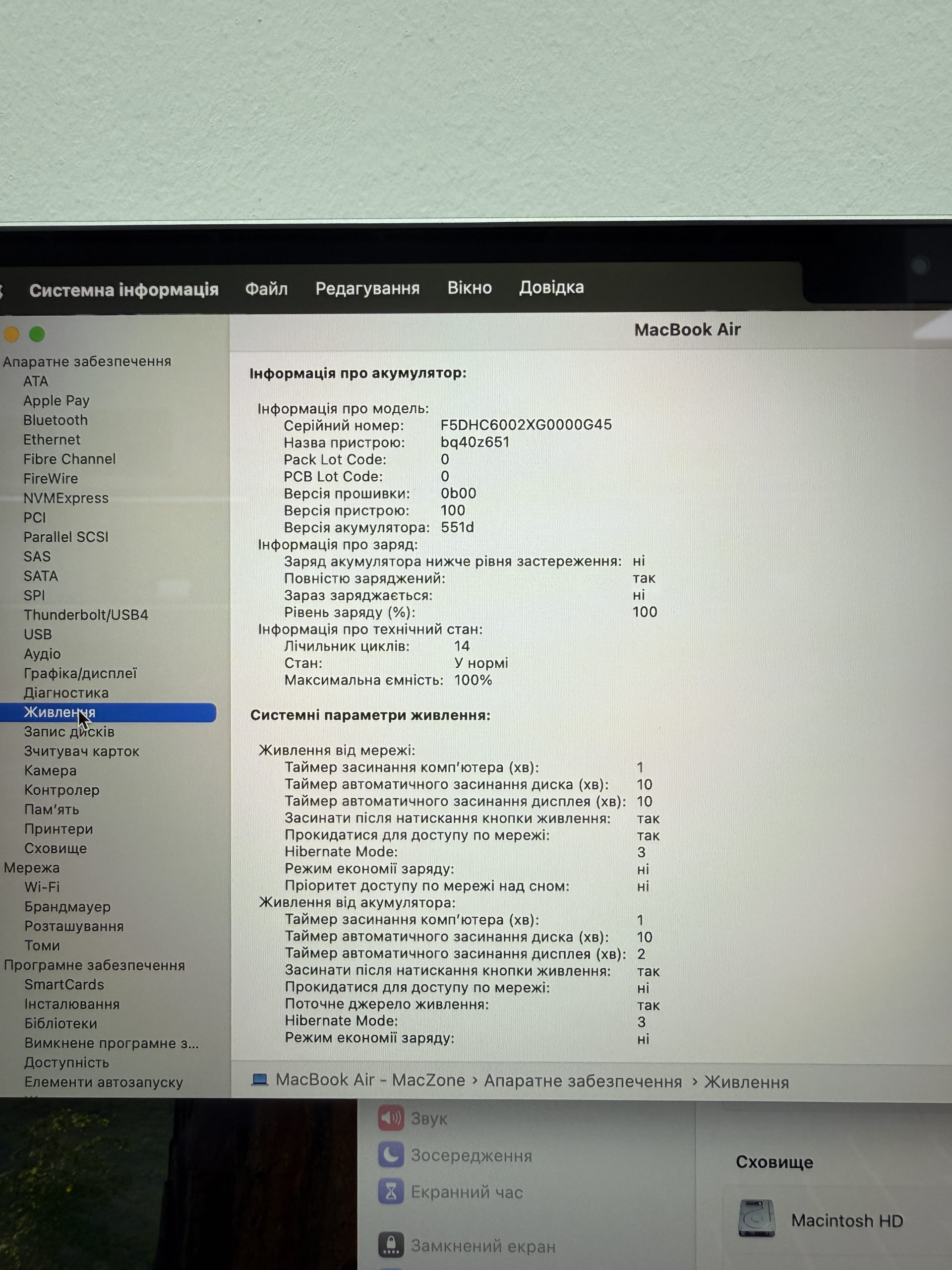Select Apple Pay in the sidebar

tap(56, 401)
